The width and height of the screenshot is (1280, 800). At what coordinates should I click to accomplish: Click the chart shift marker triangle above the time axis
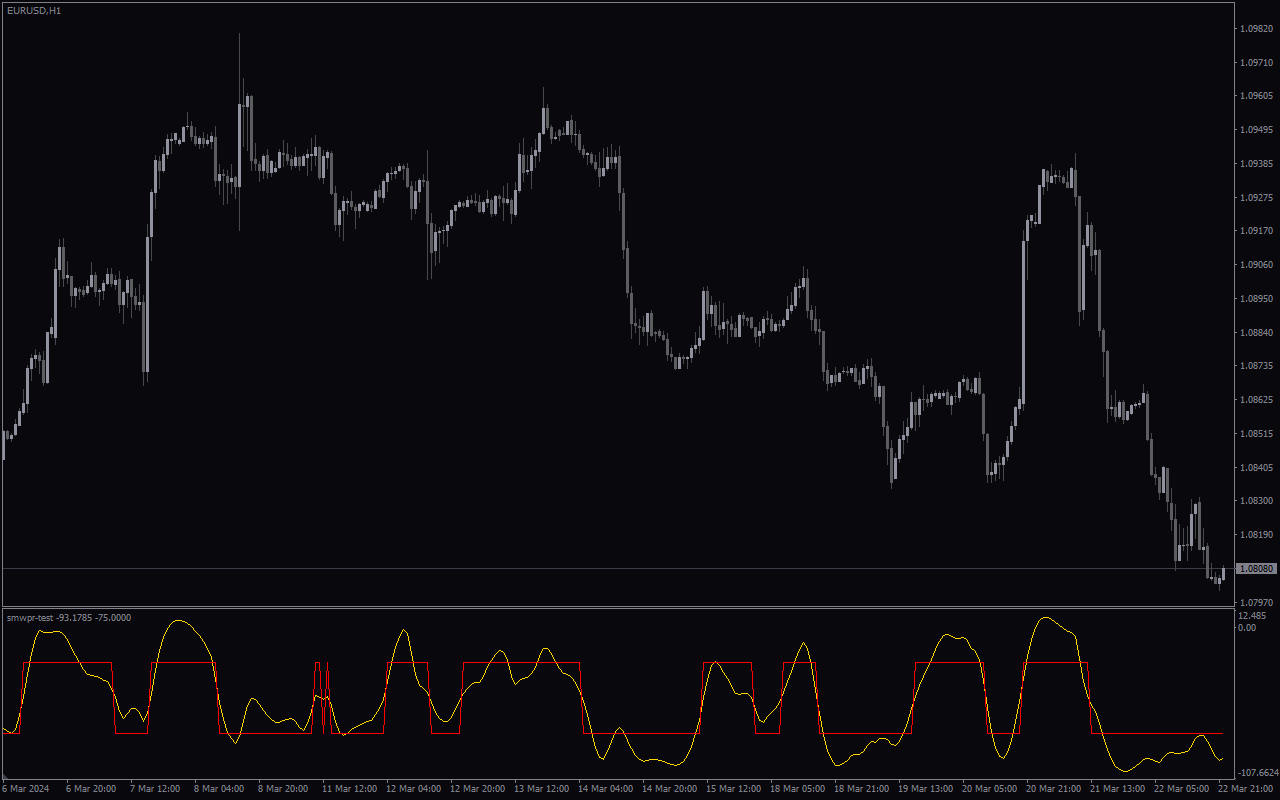point(5,778)
